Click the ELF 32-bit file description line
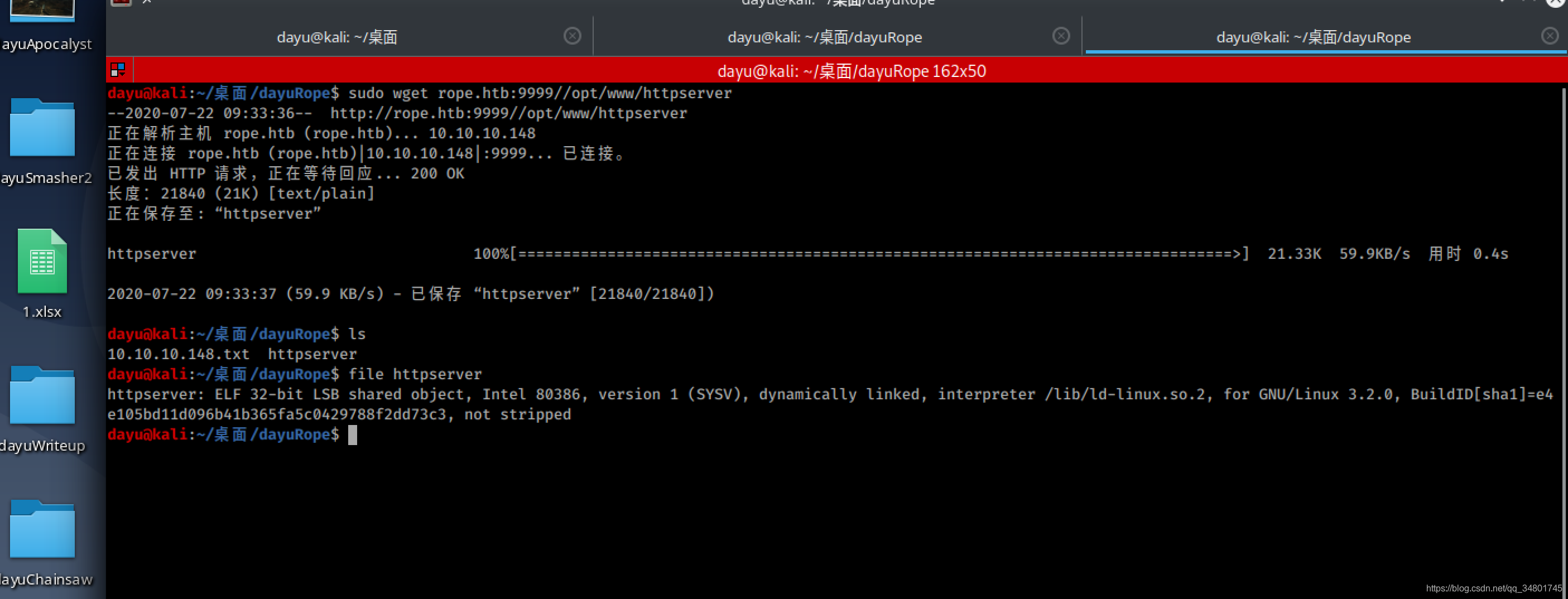1568x599 pixels. click(x=830, y=394)
